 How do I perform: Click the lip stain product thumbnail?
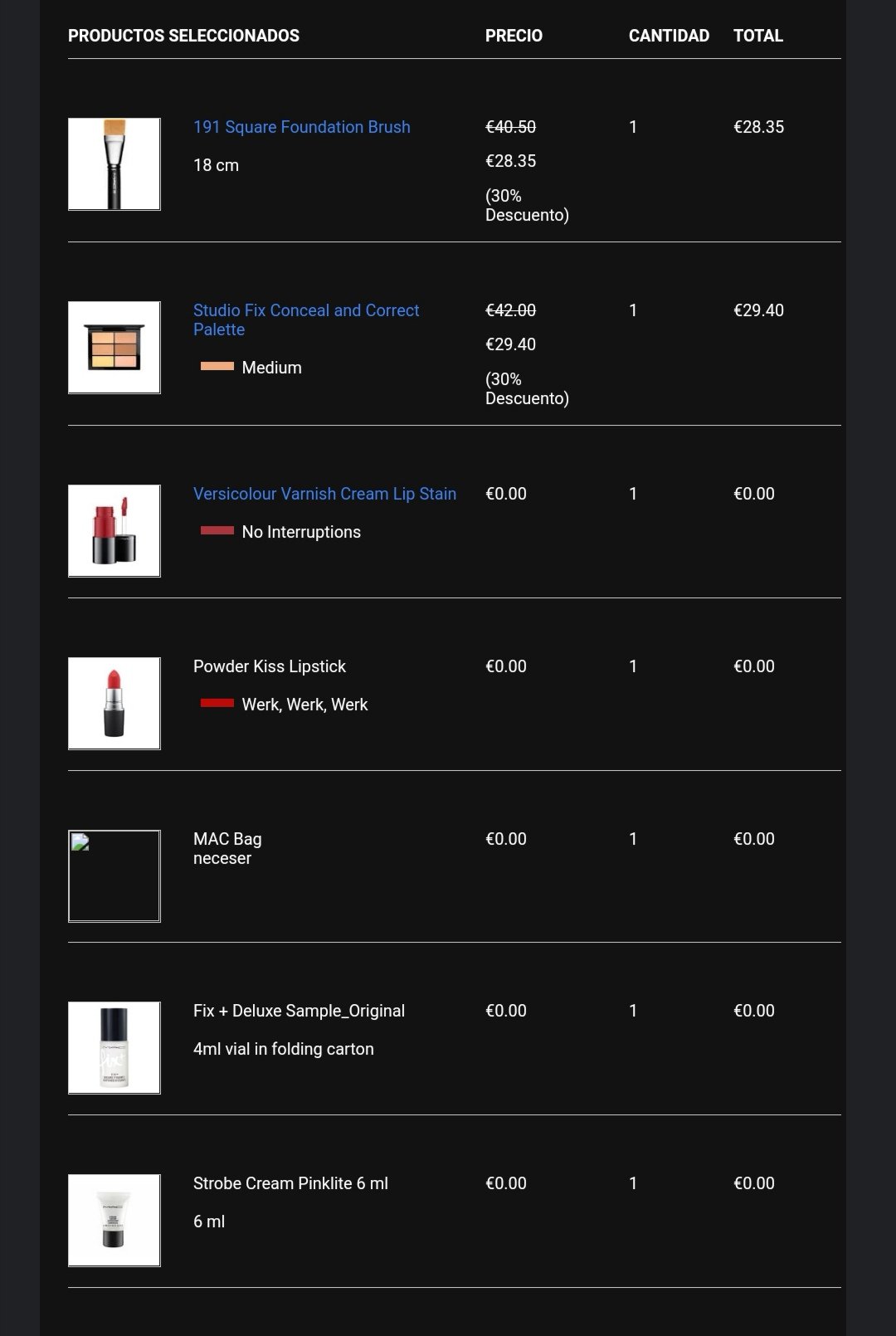click(x=114, y=531)
